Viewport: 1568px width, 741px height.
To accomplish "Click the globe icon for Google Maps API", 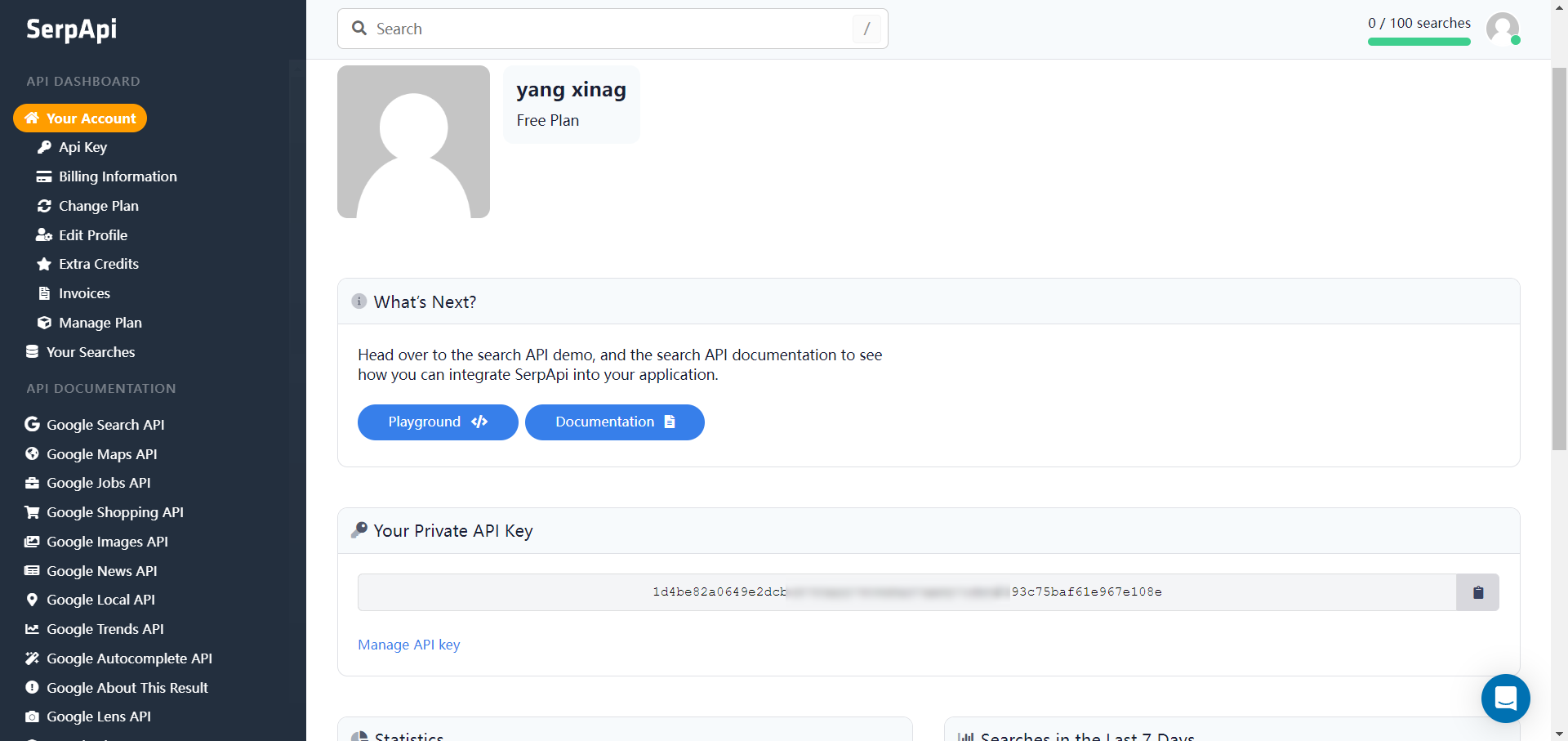I will 32,453.
